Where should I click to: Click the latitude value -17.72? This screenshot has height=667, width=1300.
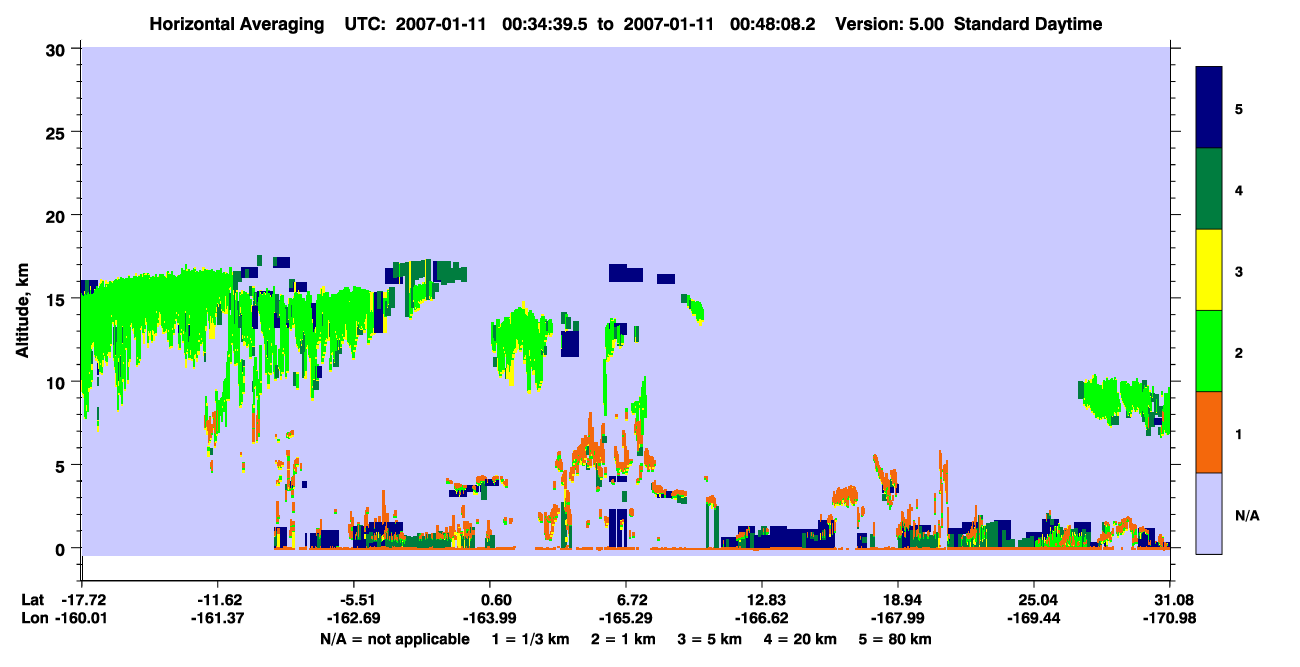pyautogui.click(x=82, y=600)
